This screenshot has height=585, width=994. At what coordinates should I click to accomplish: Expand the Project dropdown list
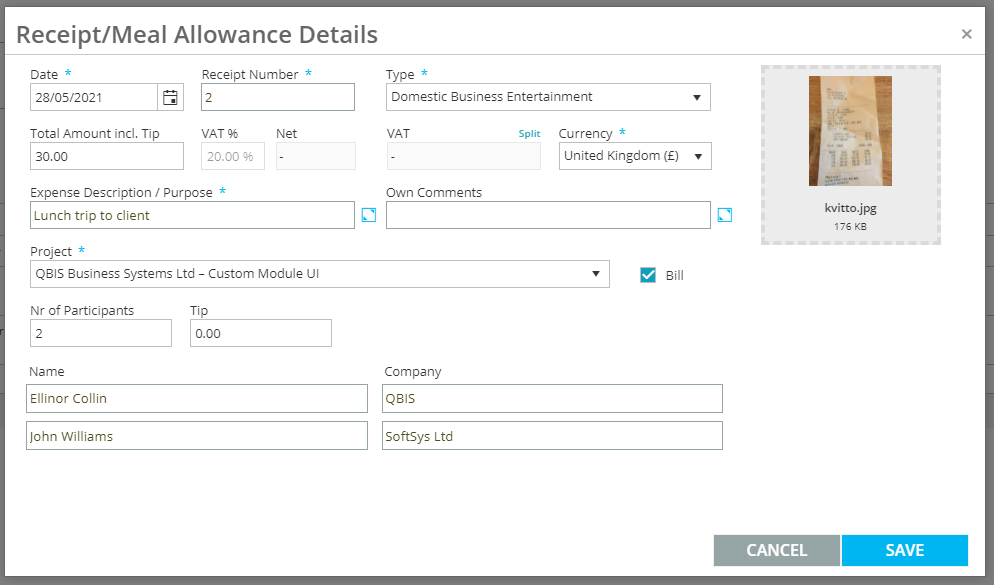pyautogui.click(x=320, y=274)
